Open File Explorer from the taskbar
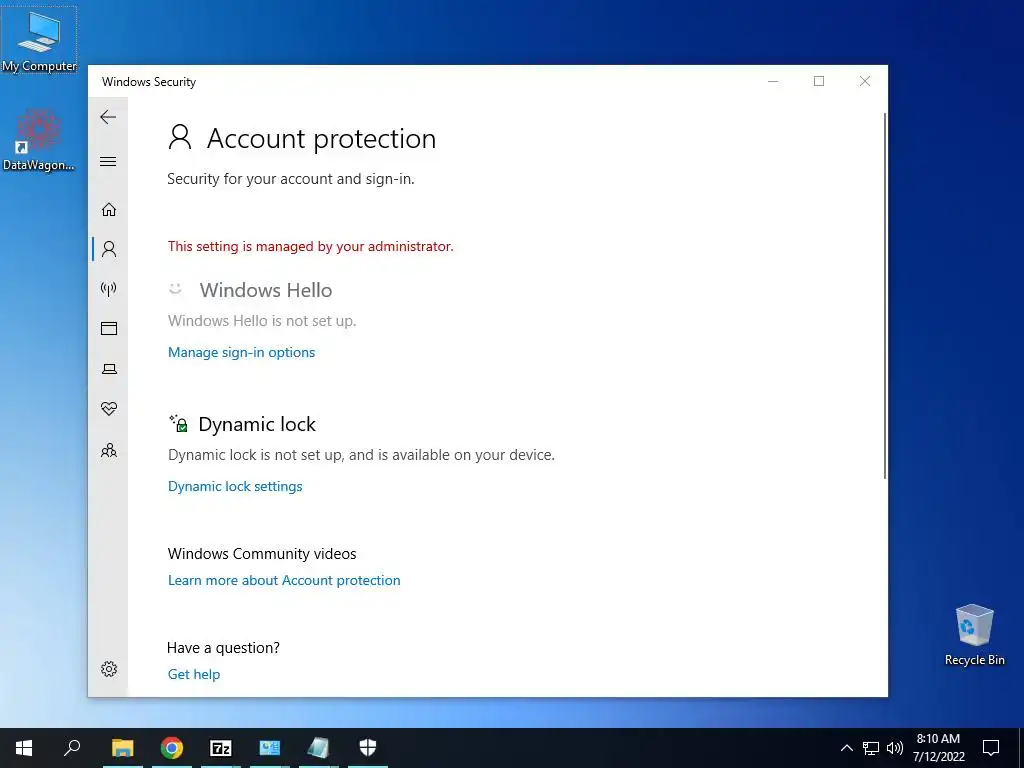The width and height of the screenshot is (1024, 768). [122, 748]
